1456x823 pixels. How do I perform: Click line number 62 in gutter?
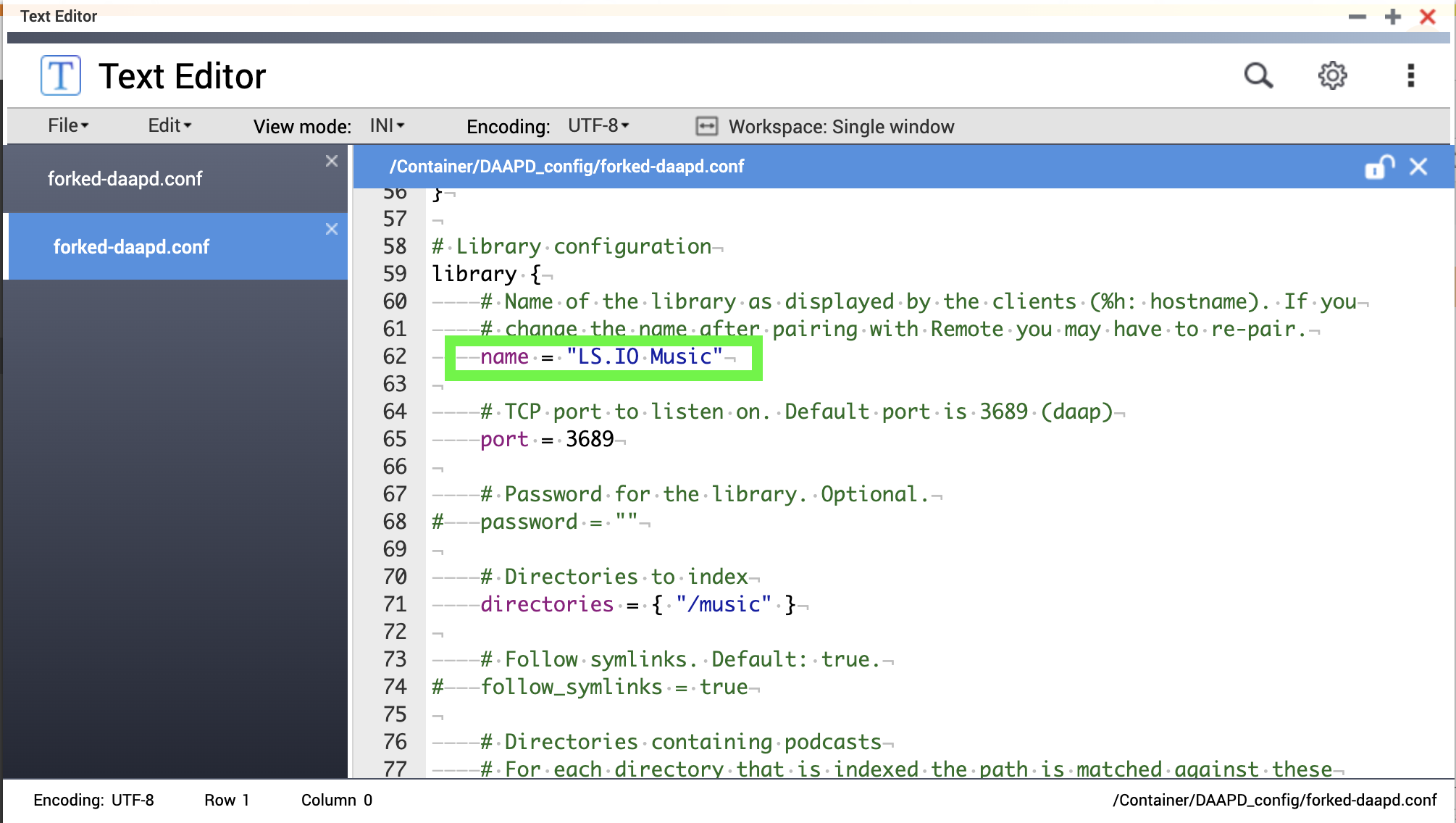pos(395,356)
